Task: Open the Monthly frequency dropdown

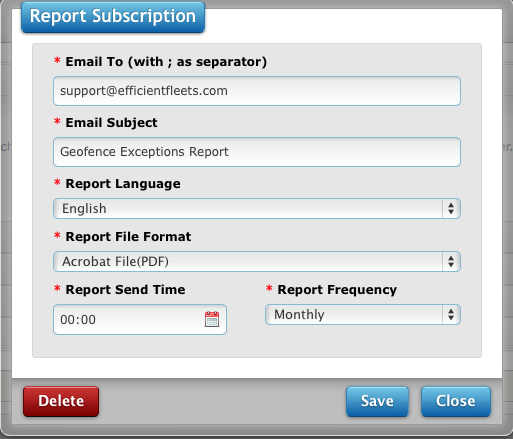Action: [x=363, y=314]
